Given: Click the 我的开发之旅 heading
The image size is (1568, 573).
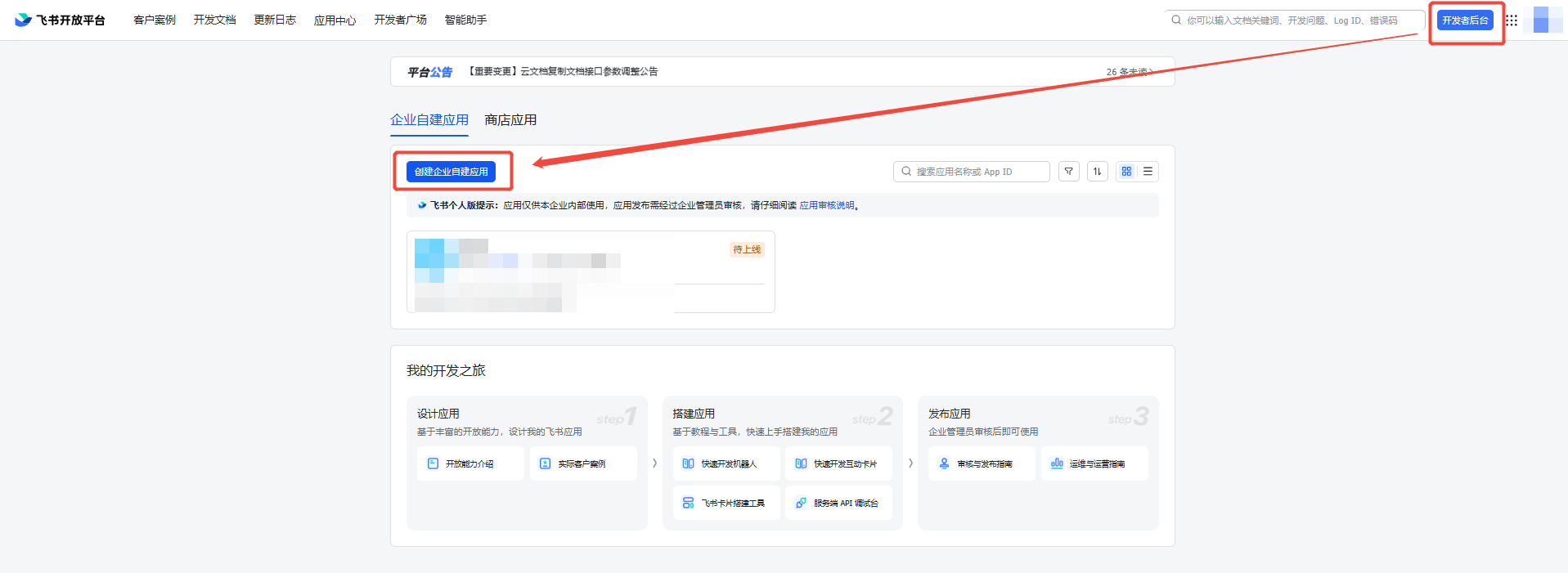Looking at the screenshot, I should pyautogui.click(x=446, y=371).
